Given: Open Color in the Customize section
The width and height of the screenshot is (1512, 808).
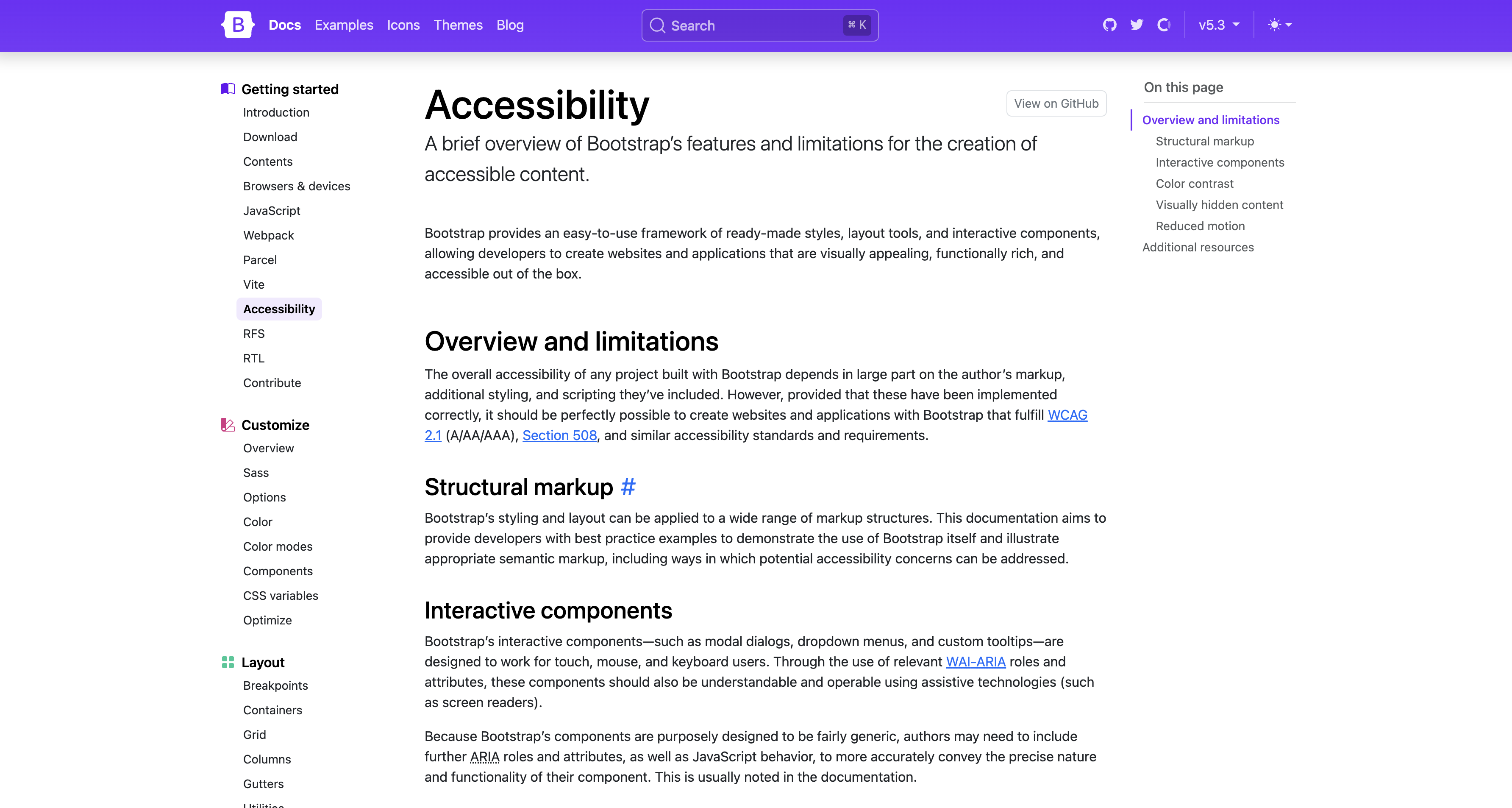Looking at the screenshot, I should (x=258, y=522).
